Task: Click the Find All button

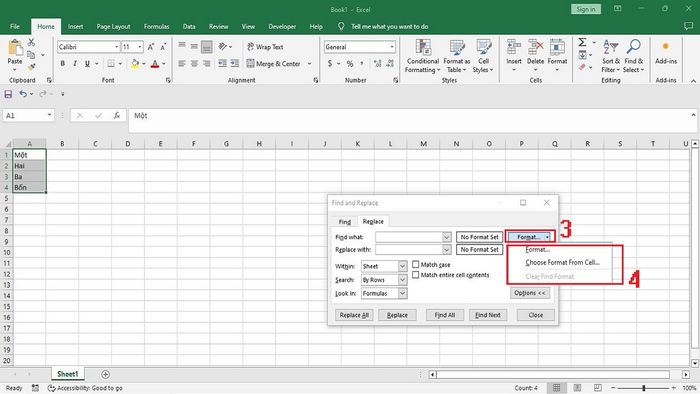Action: [445, 315]
